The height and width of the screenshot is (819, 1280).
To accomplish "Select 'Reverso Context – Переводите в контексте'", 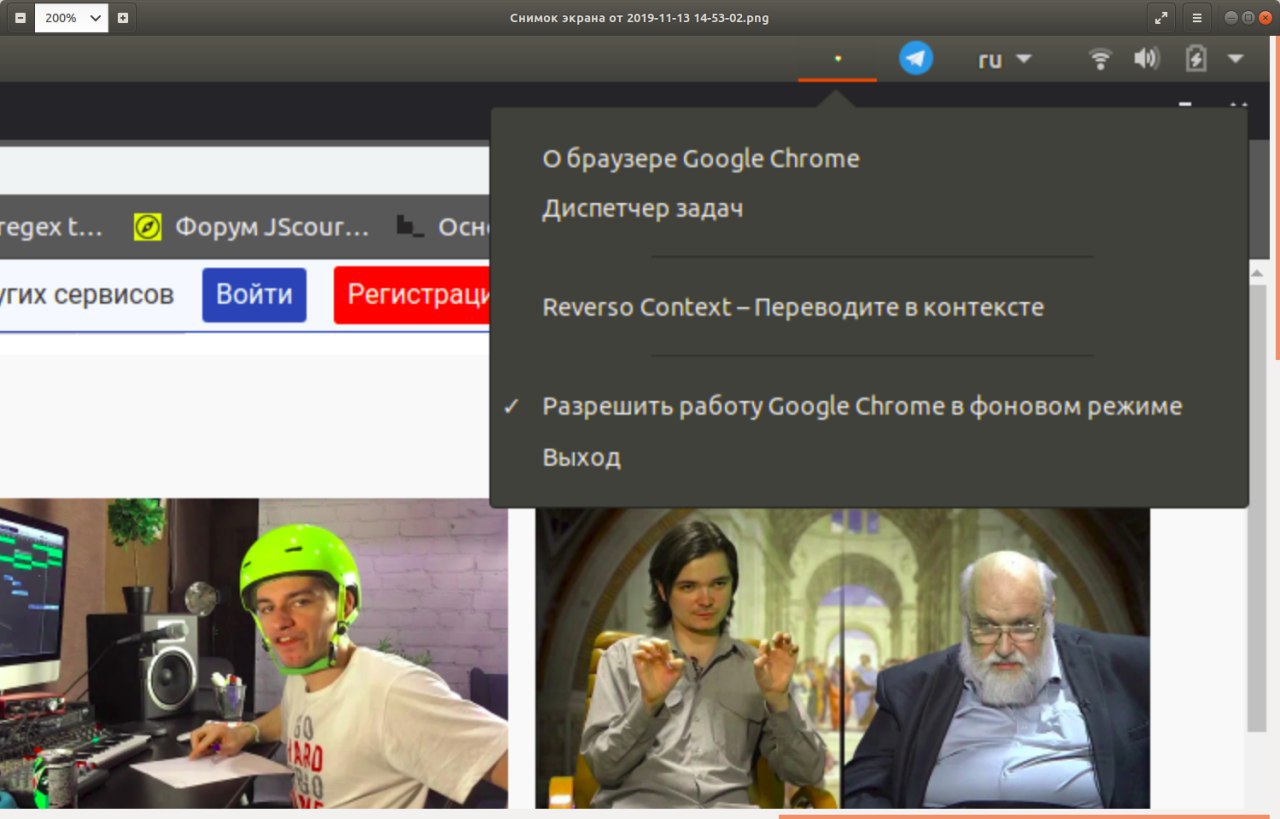I will tap(793, 307).
